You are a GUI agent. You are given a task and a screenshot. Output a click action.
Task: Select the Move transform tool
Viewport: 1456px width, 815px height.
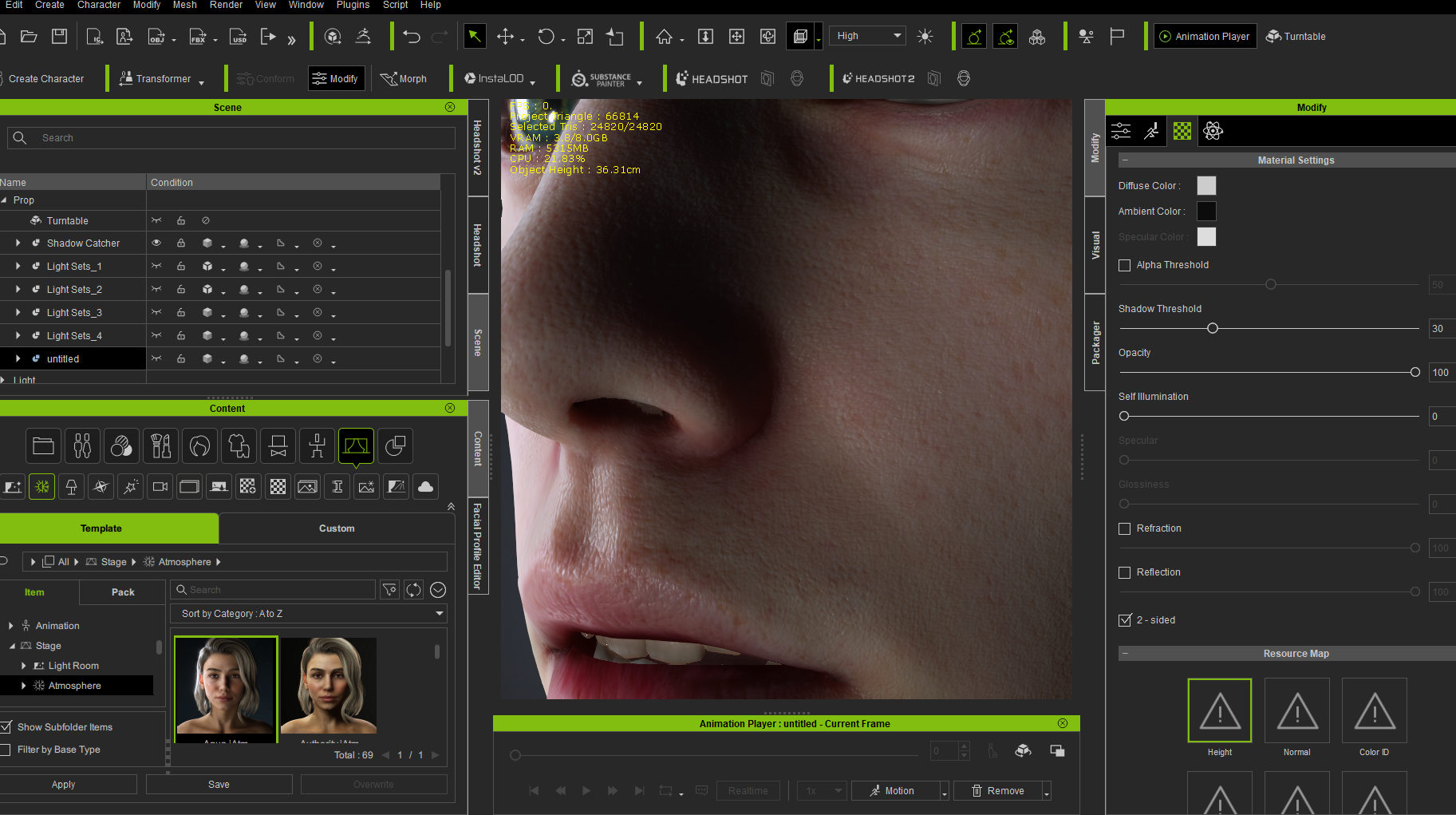[505, 36]
